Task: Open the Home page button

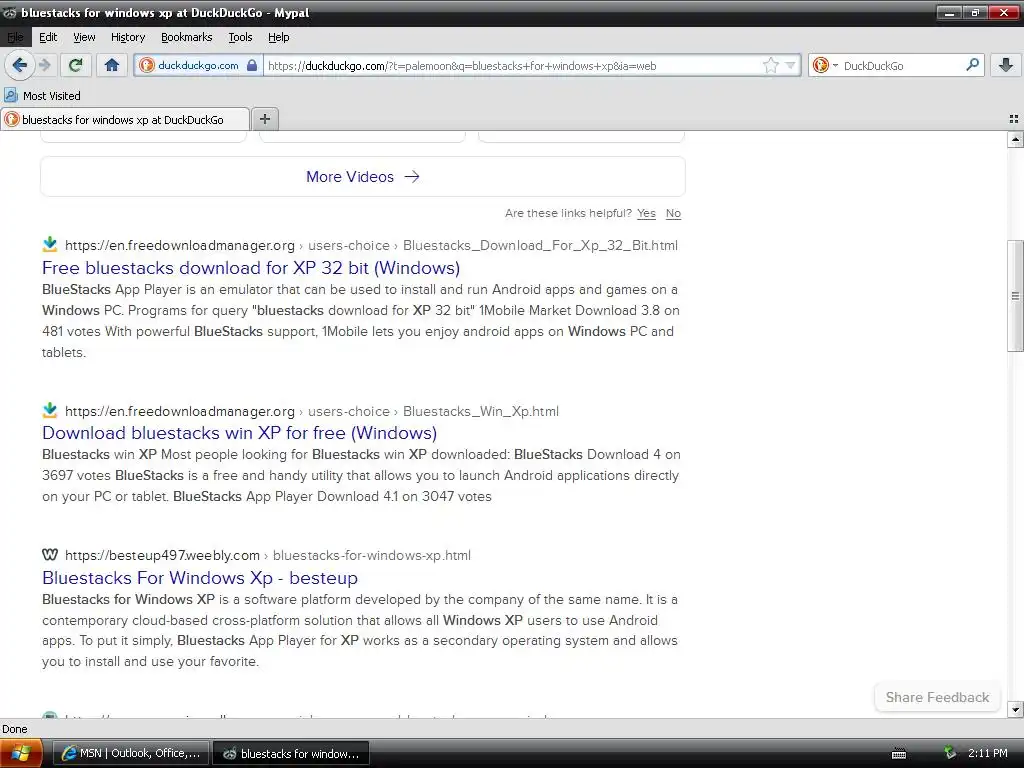Action: pyautogui.click(x=112, y=65)
